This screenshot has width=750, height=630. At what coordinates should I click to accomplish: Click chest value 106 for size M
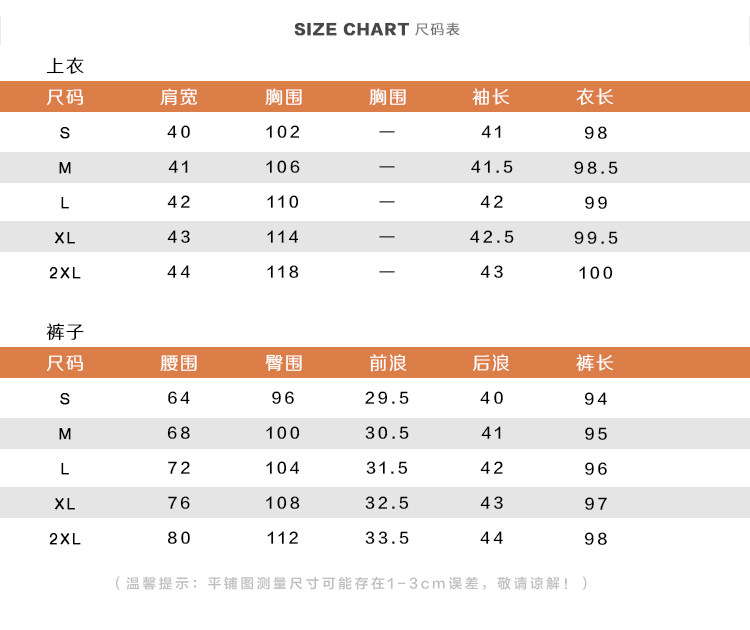[283, 167]
